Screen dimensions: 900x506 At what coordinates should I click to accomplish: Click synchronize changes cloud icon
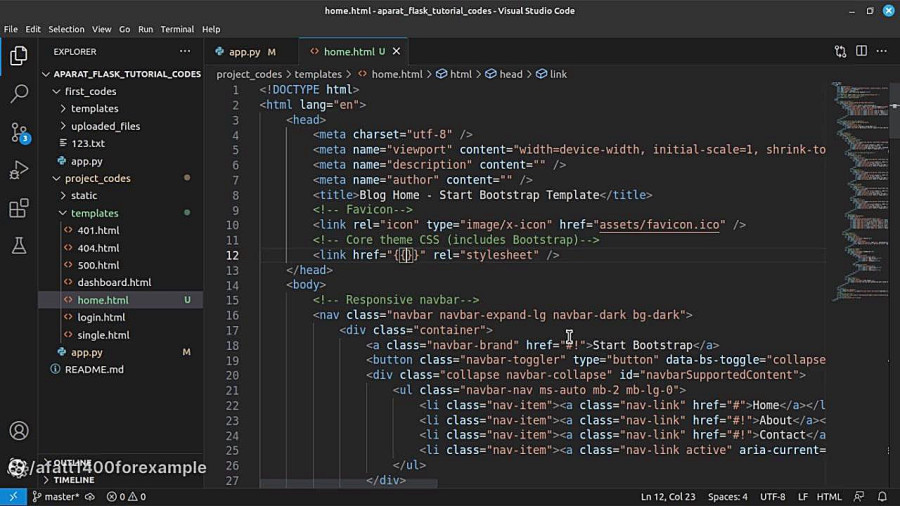90,497
